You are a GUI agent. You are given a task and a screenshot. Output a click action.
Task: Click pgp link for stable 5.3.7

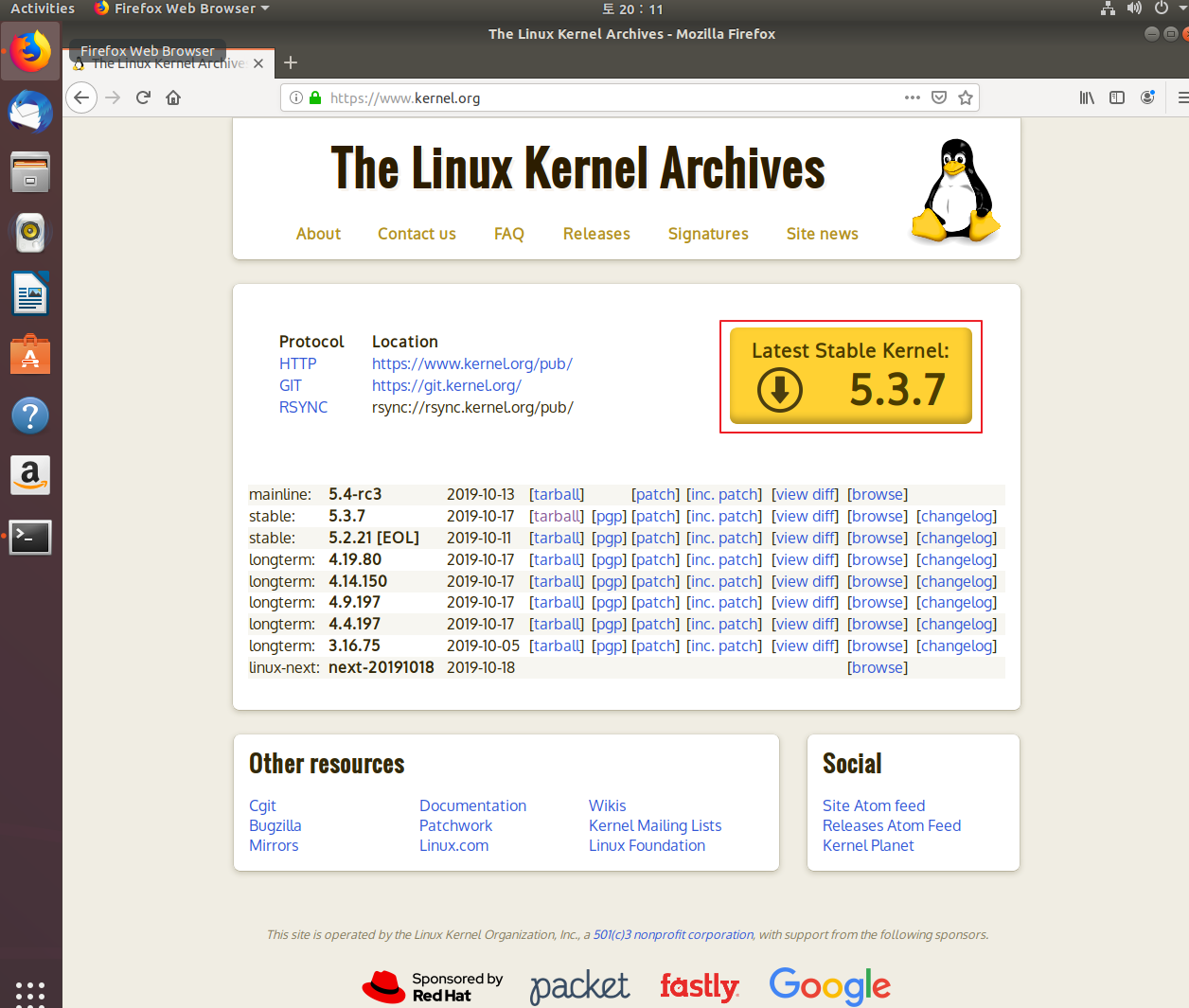pos(609,516)
